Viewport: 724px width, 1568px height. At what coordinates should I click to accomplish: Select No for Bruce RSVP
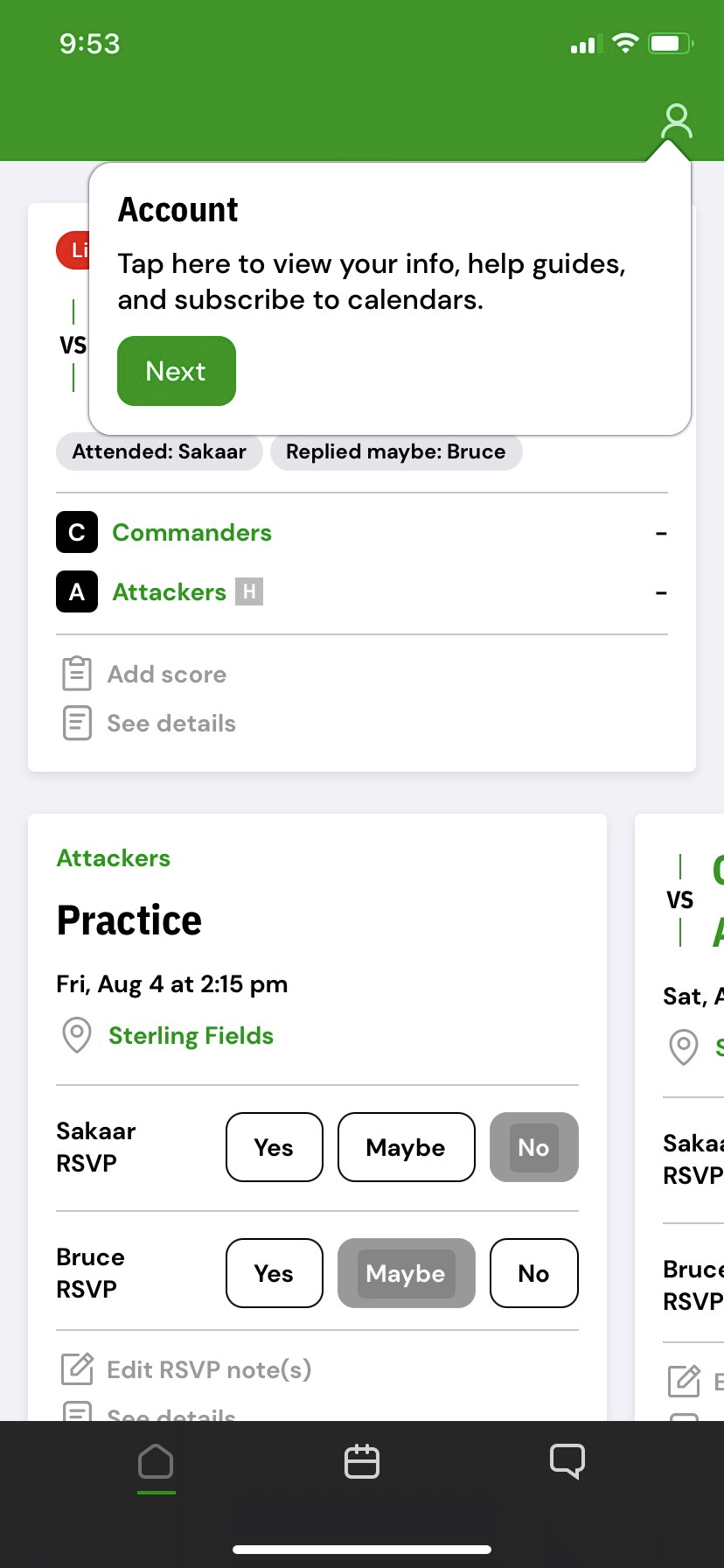pos(534,1273)
